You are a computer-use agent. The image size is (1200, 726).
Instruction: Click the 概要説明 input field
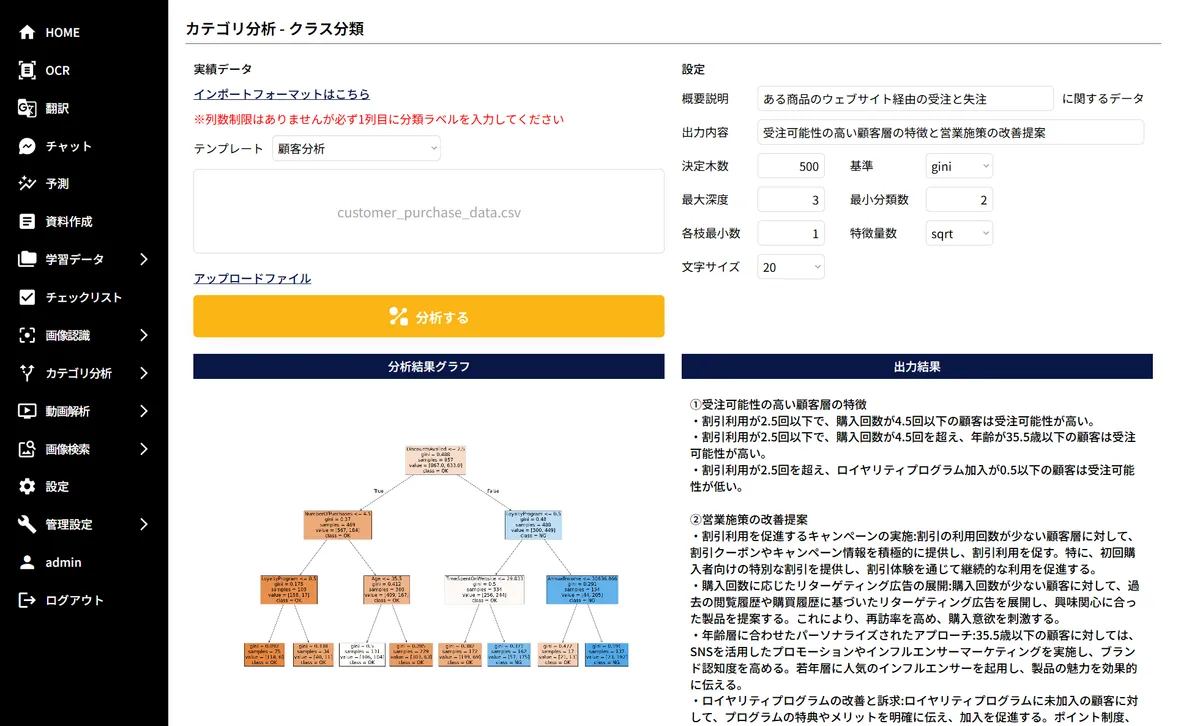click(906, 99)
